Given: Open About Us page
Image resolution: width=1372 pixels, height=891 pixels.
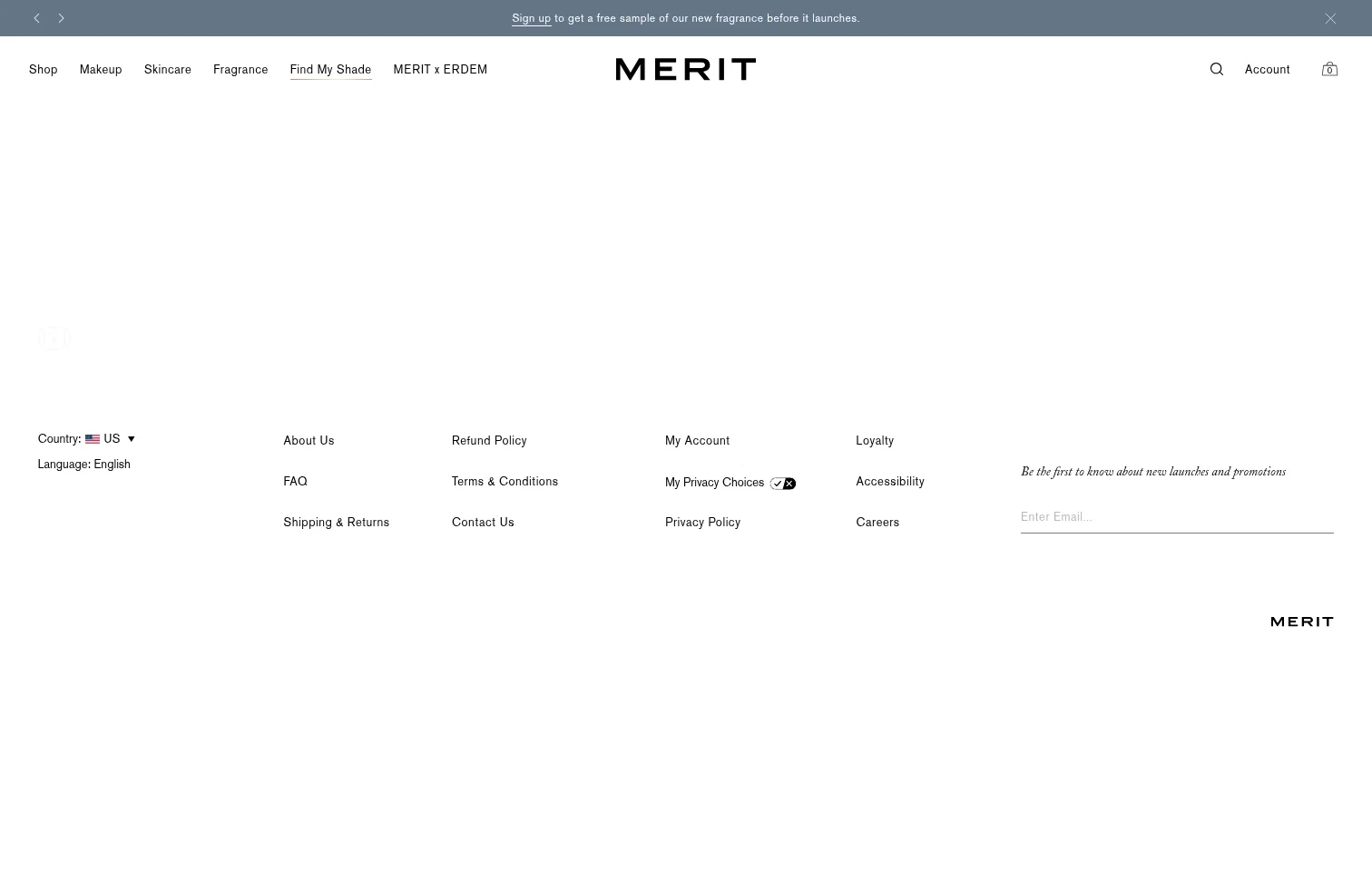Looking at the screenshot, I should coord(309,441).
